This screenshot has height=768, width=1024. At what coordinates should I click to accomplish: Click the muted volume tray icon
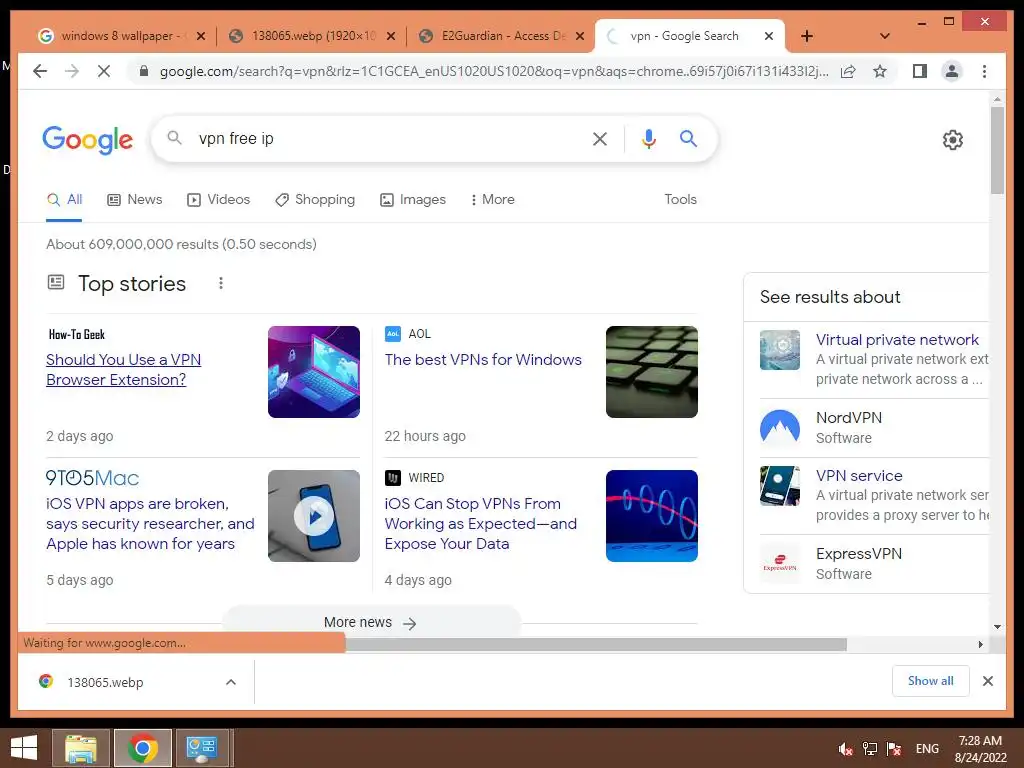pos(845,749)
